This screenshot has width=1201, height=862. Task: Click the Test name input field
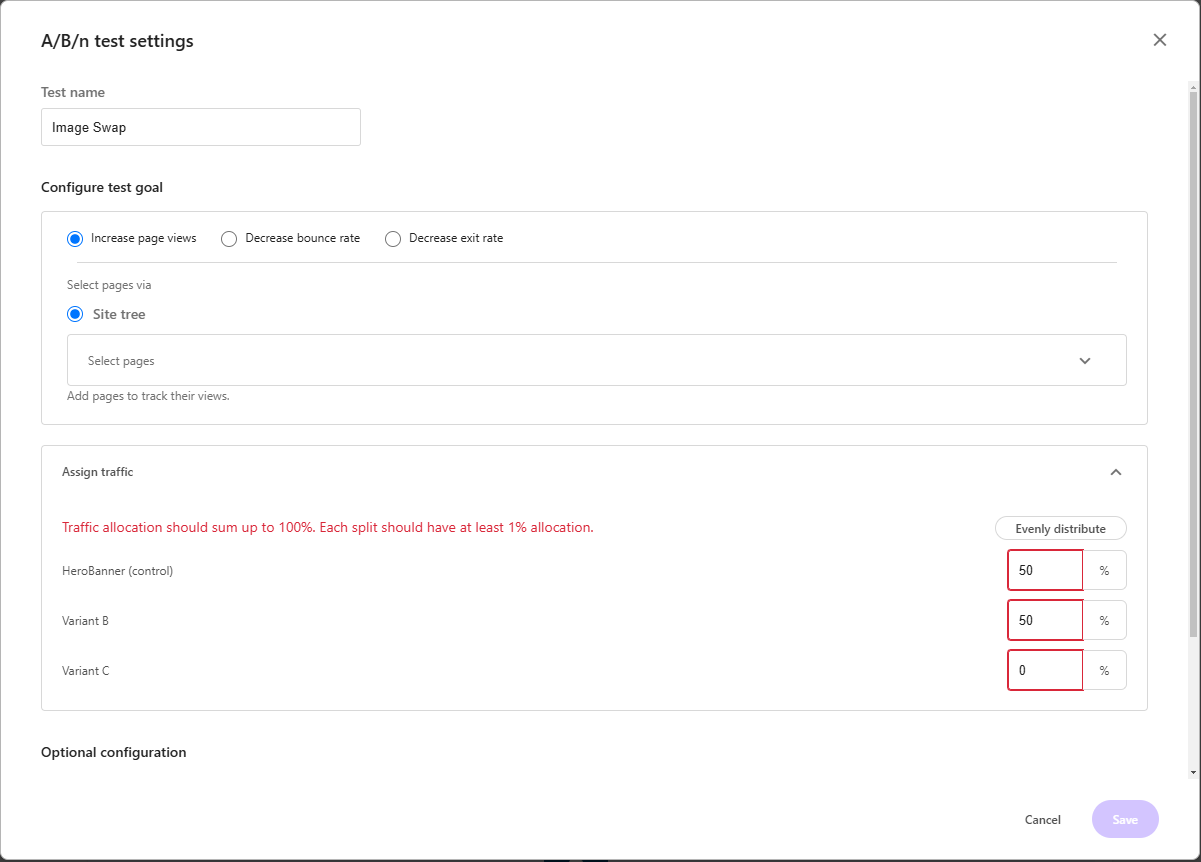pyautogui.click(x=201, y=127)
